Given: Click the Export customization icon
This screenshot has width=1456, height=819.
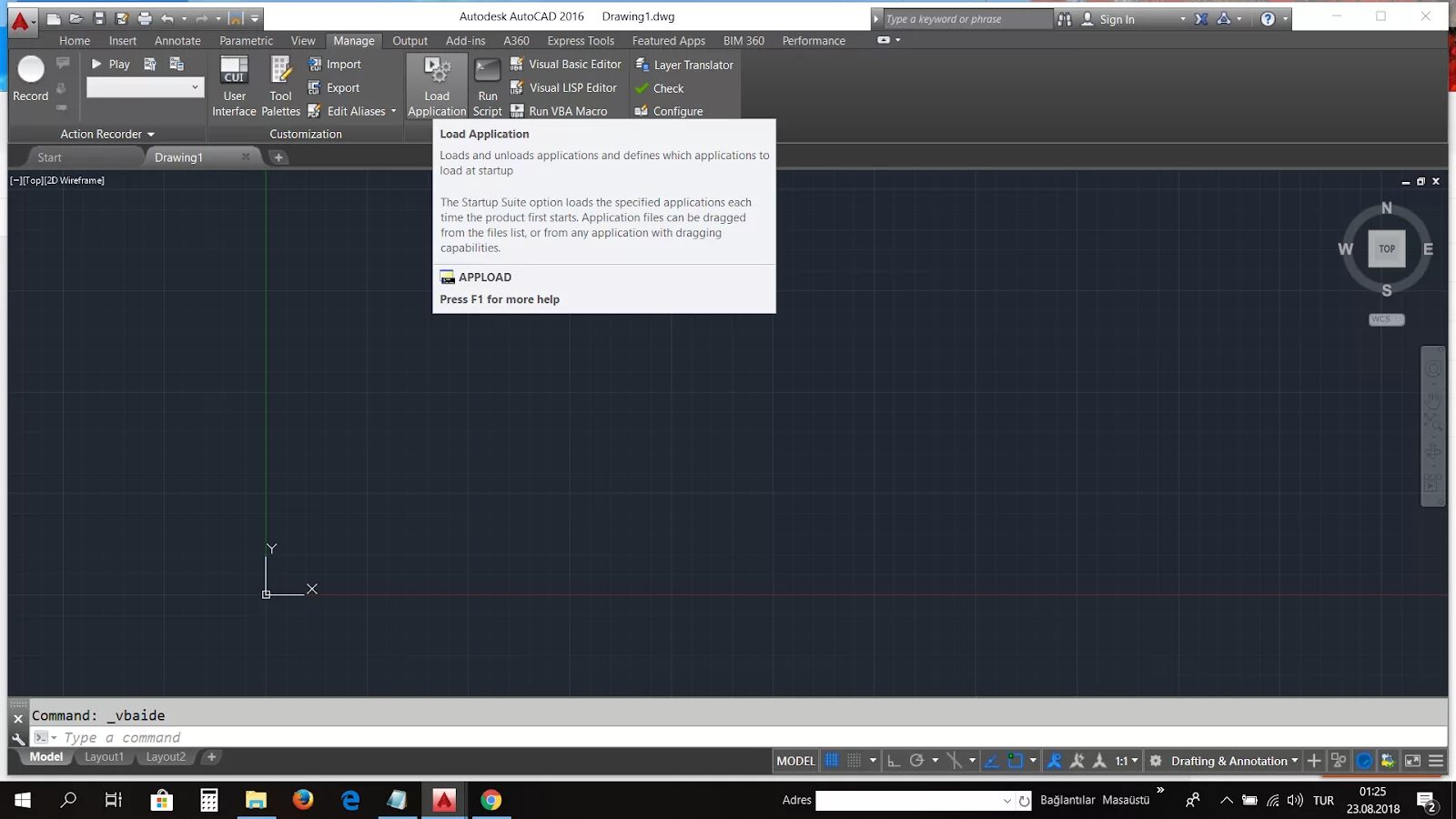Looking at the screenshot, I should click(x=314, y=87).
